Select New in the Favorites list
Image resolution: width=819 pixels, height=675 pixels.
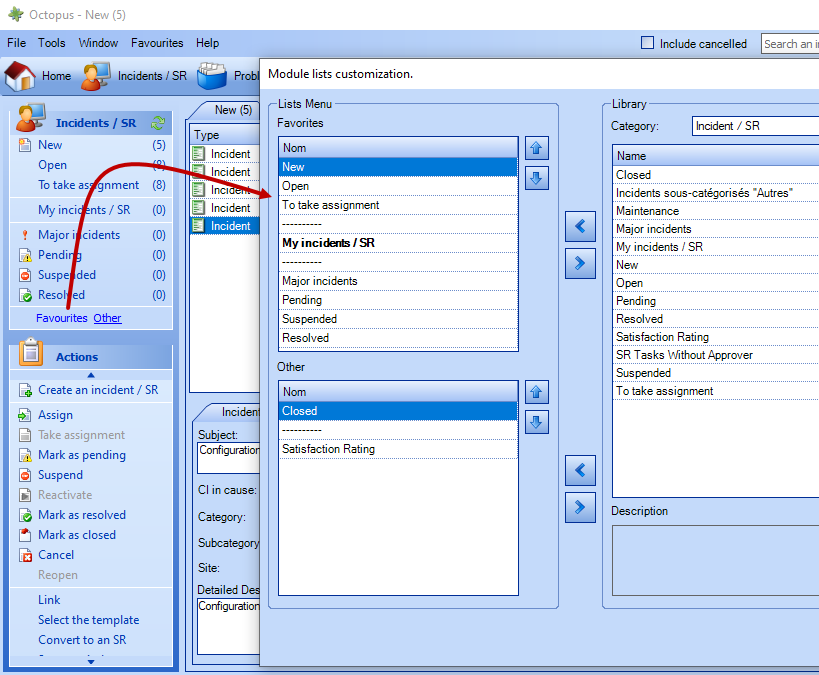[398, 167]
